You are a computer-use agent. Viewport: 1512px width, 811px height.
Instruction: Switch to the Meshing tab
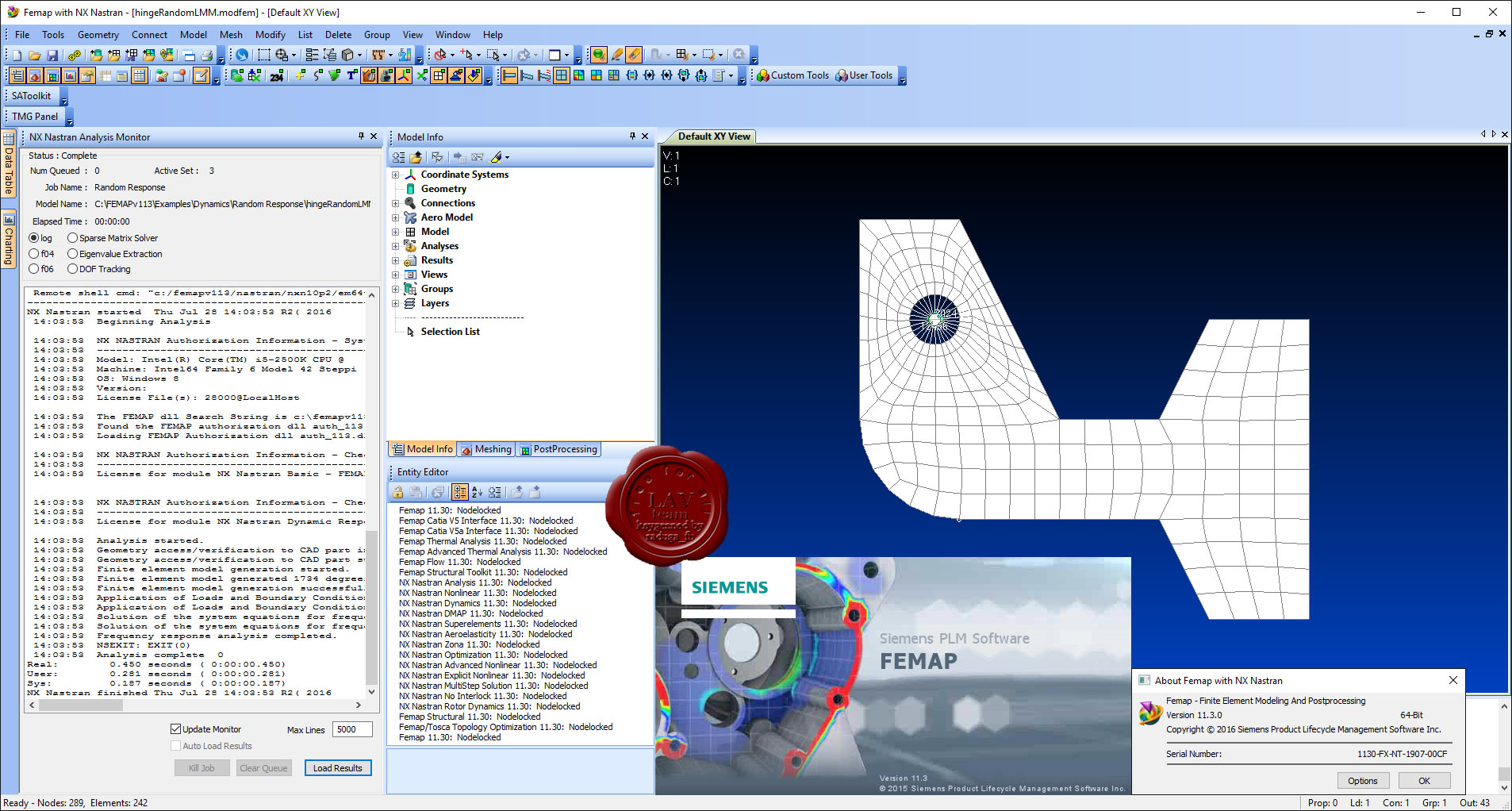click(x=486, y=449)
